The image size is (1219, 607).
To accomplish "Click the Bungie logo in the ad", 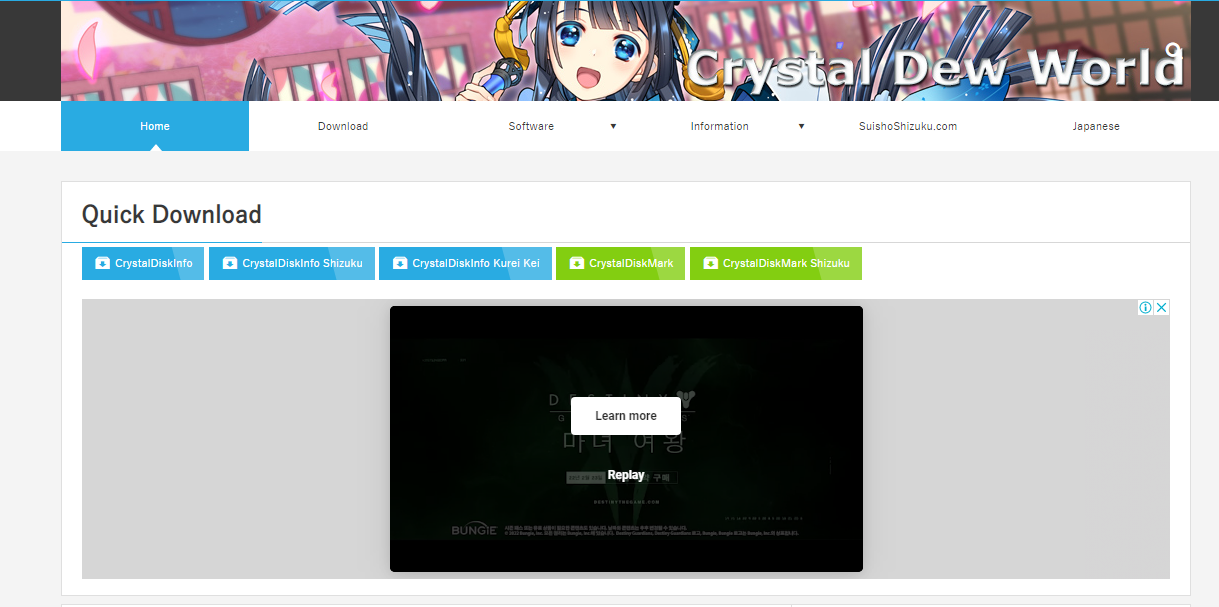I will [474, 530].
